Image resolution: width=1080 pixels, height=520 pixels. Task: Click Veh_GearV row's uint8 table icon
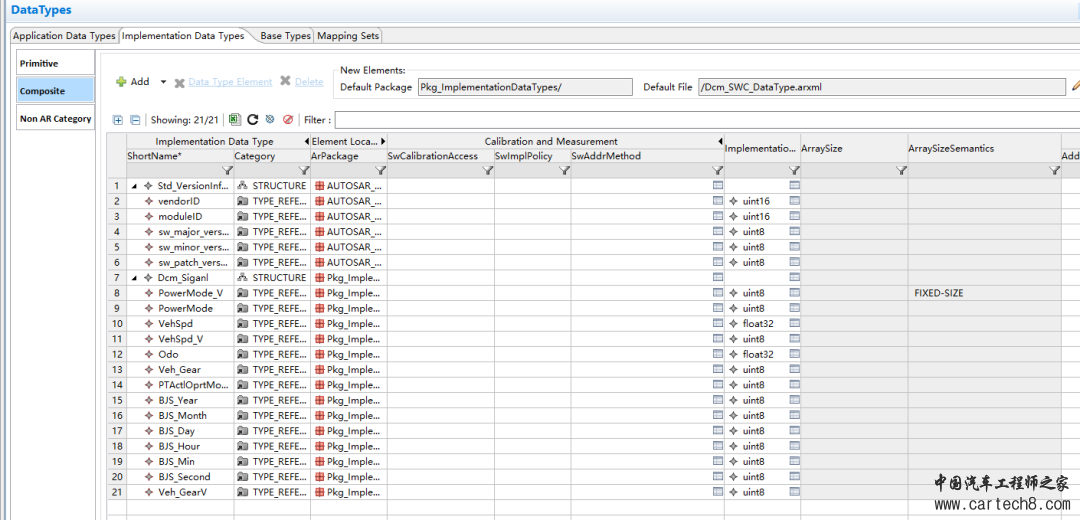[x=794, y=492]
